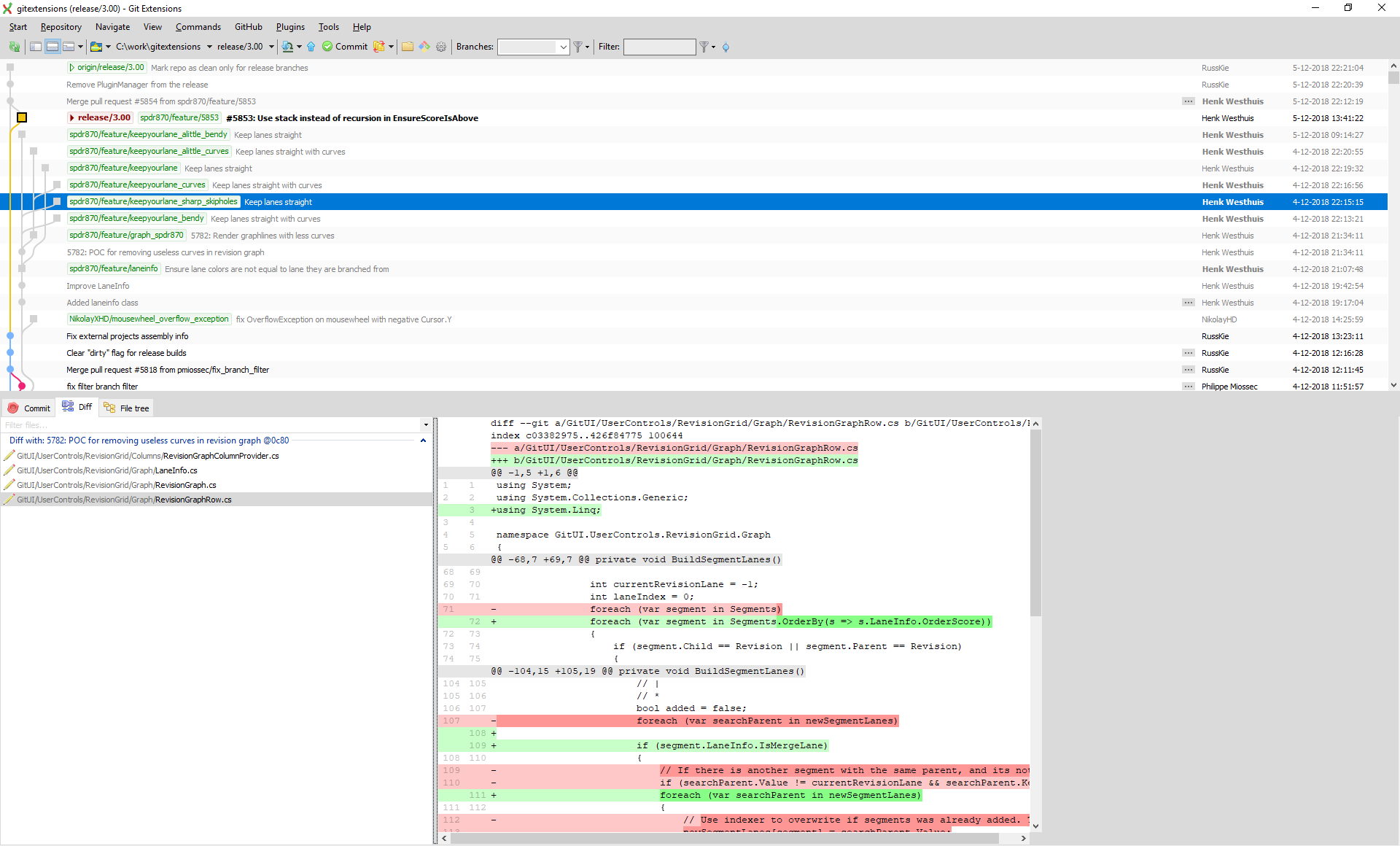Viewport: 1400px width, 846px height.
Task: Click the branch filter funnel icon
Action: click(578, 47)
